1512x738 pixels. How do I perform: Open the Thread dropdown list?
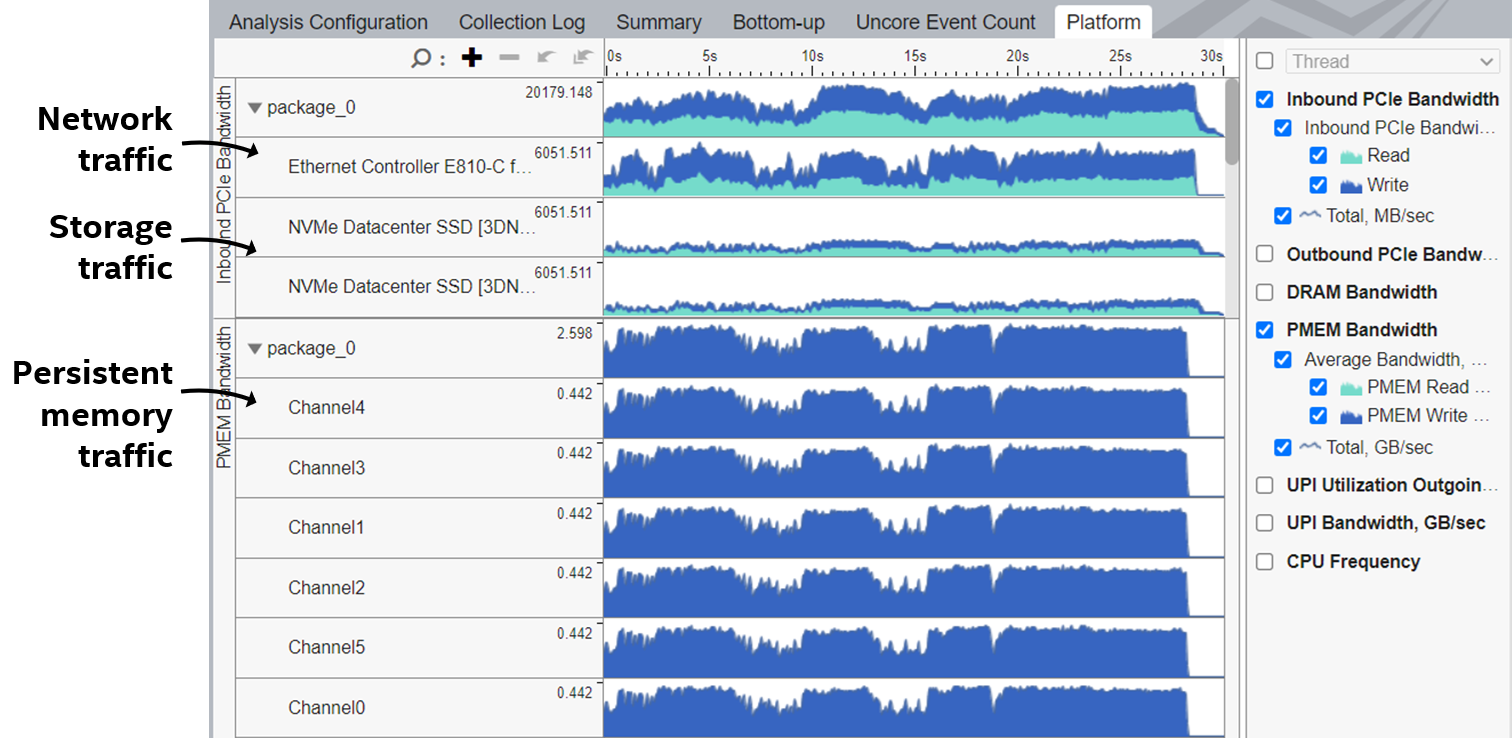pyautogui.click(x=1392, y=62)
